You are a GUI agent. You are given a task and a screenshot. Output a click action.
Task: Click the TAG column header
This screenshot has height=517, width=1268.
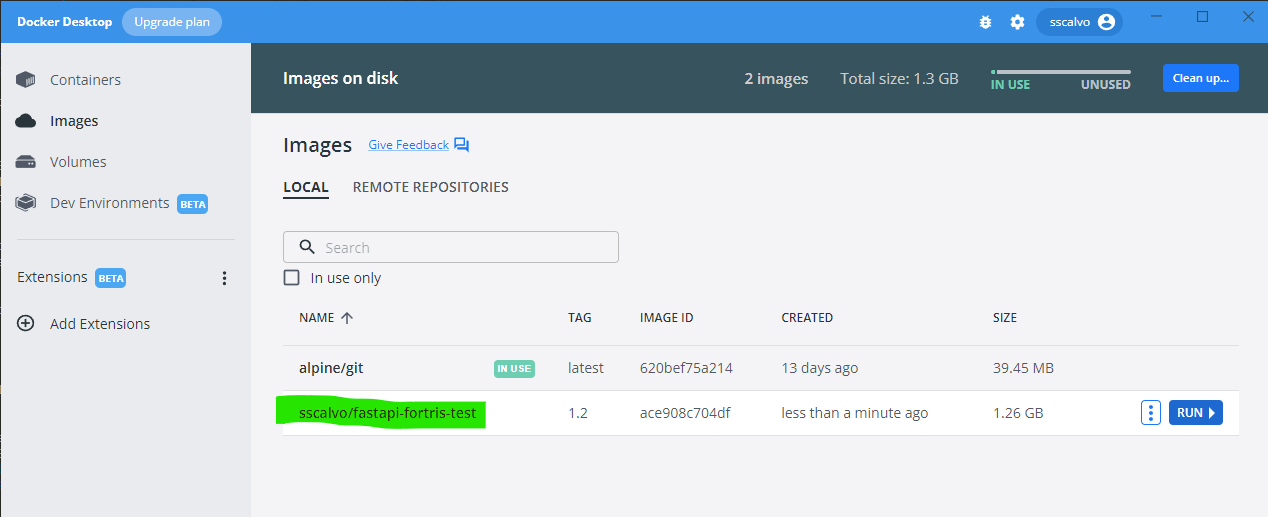(580, 318)
